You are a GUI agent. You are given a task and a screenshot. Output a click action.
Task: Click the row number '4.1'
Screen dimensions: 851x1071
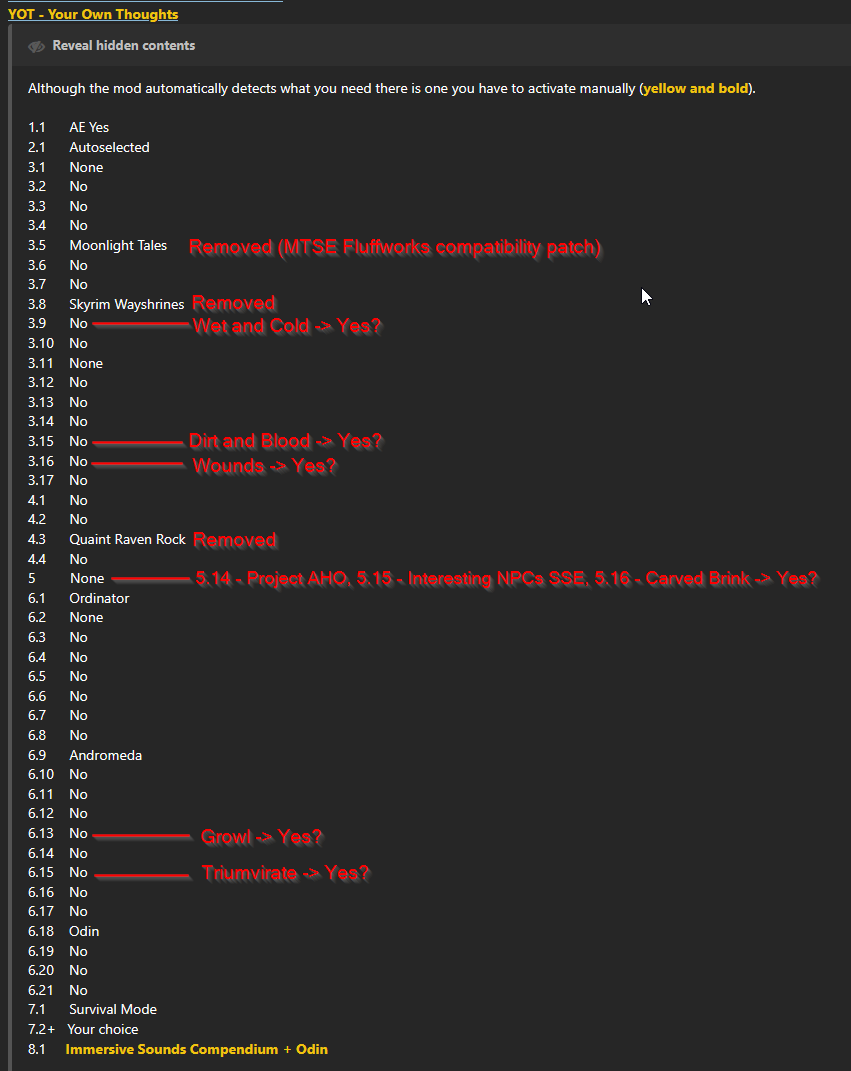click(37, 500)
